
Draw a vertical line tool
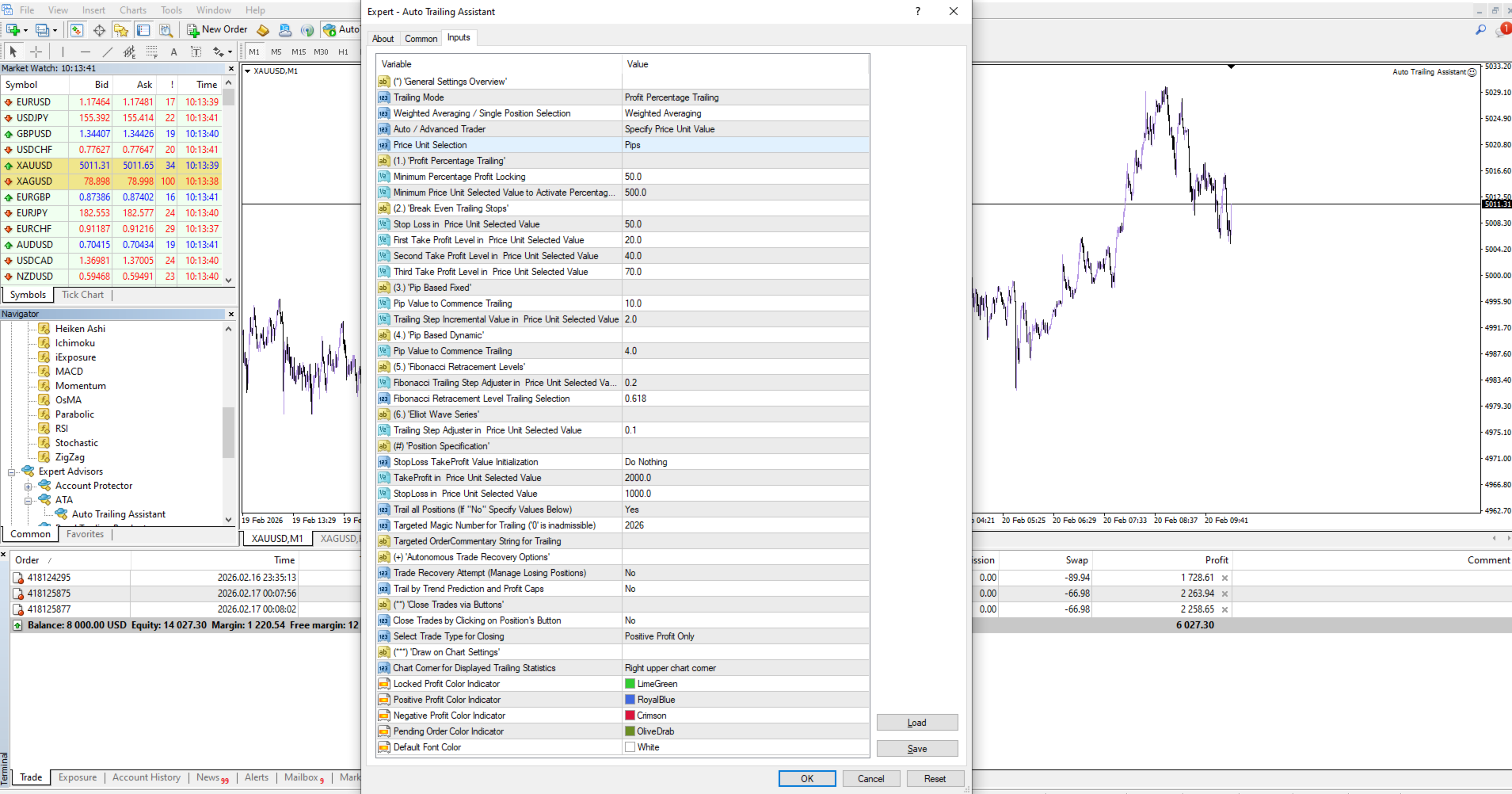tap(63, 52)
